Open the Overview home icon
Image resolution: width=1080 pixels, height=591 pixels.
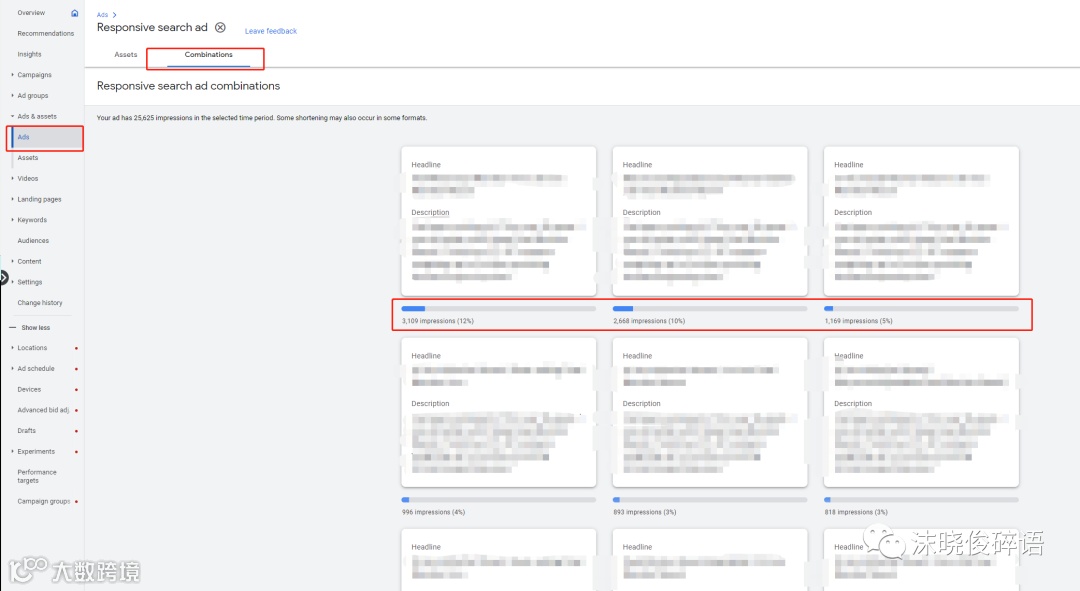(x=74, y=13)
